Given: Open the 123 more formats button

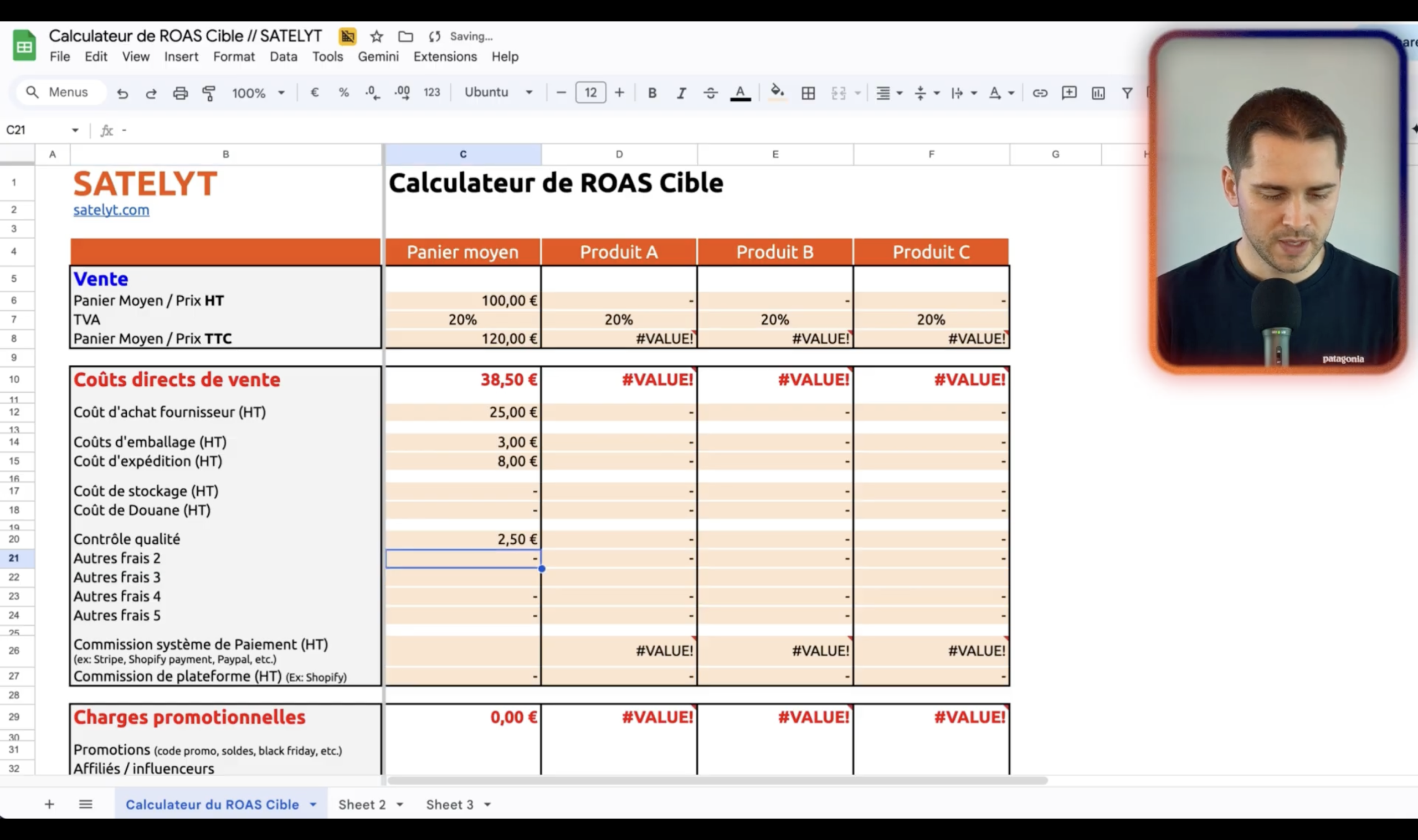Looking at the screenshot, I should tap(432, 92).
